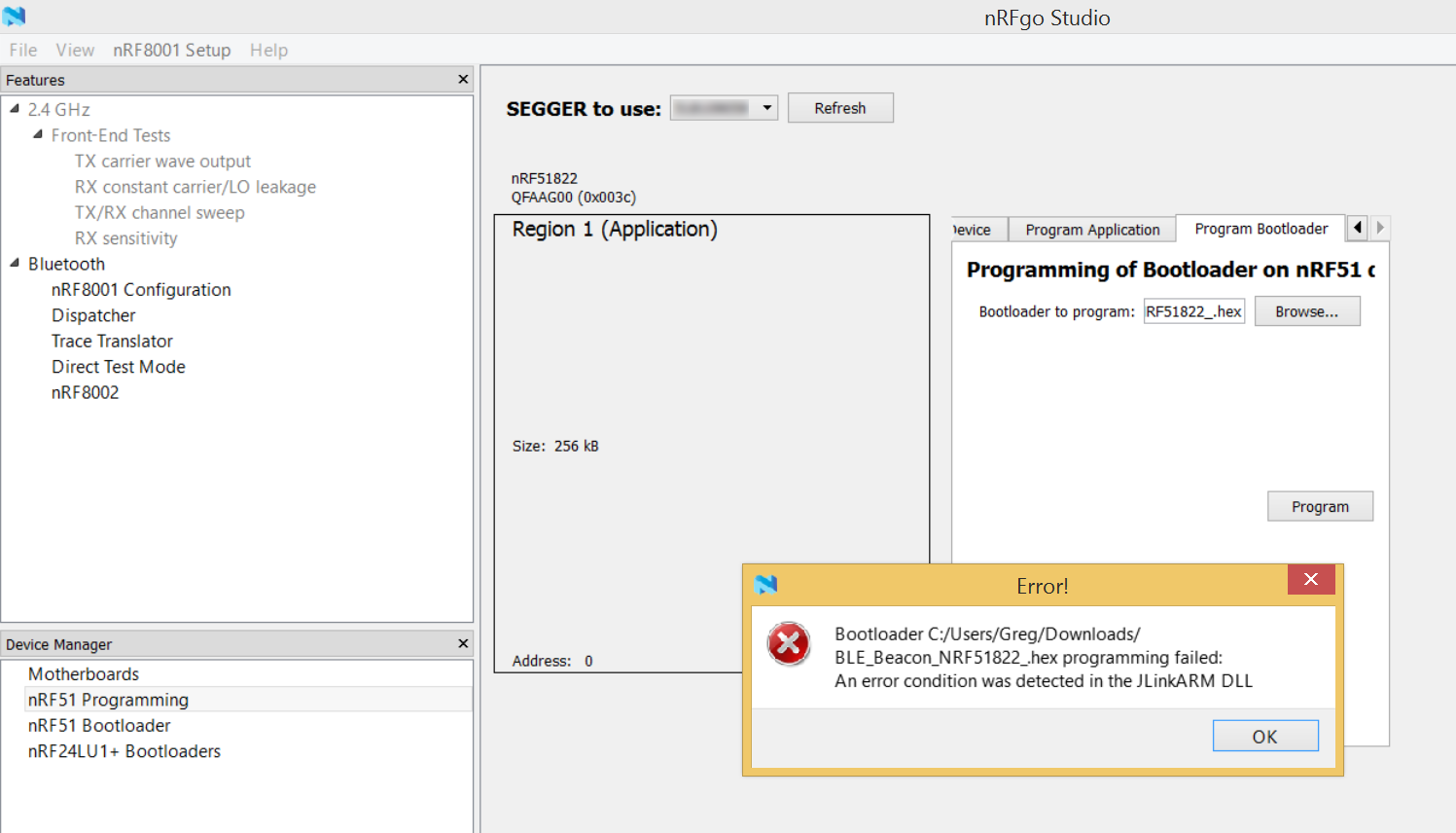Switch to the Program Application tab
1456x833 pixels.
coord(1092,230)
